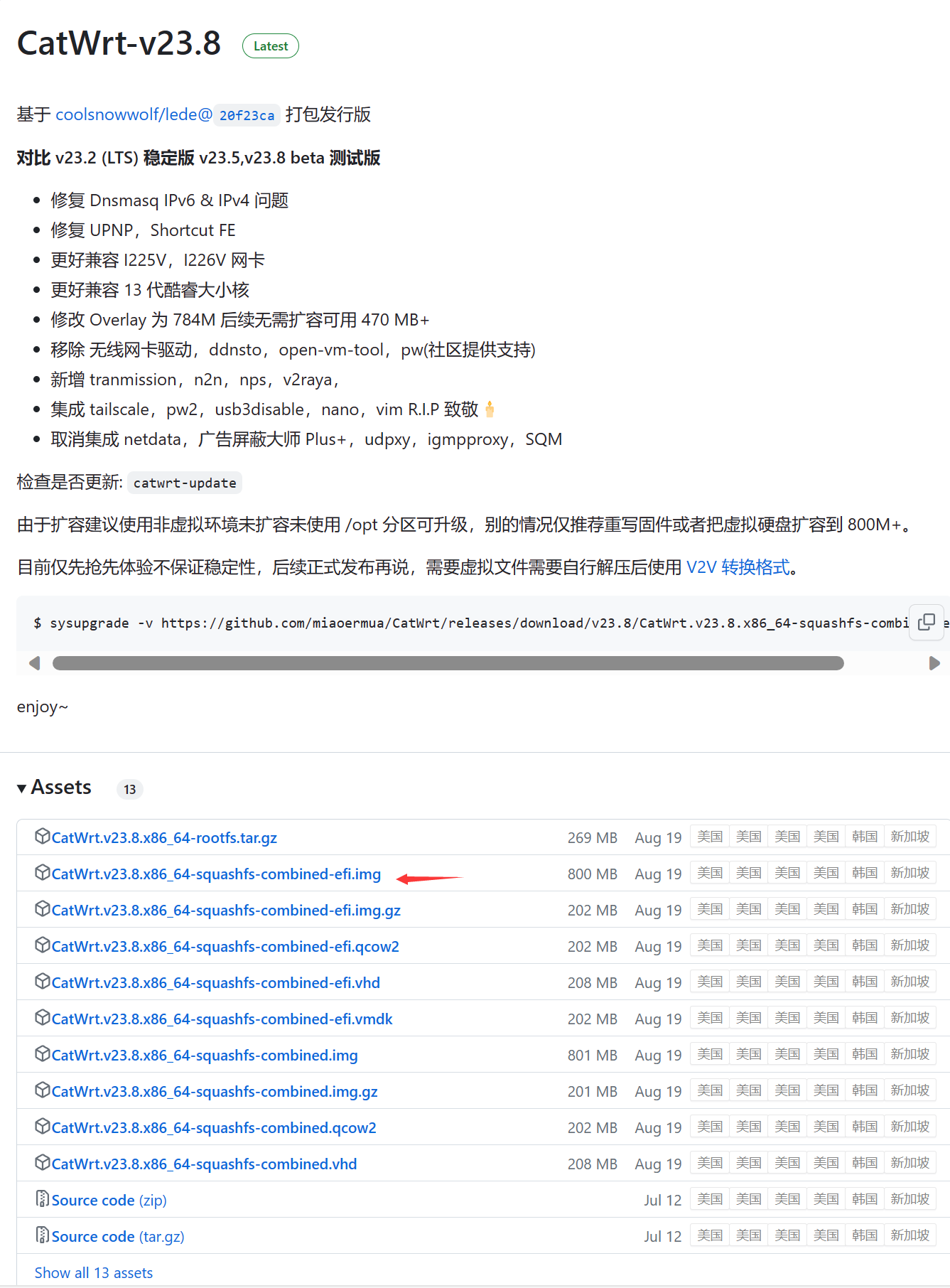Open the coolsnowwolf/lede repository link

click(134, 114)
